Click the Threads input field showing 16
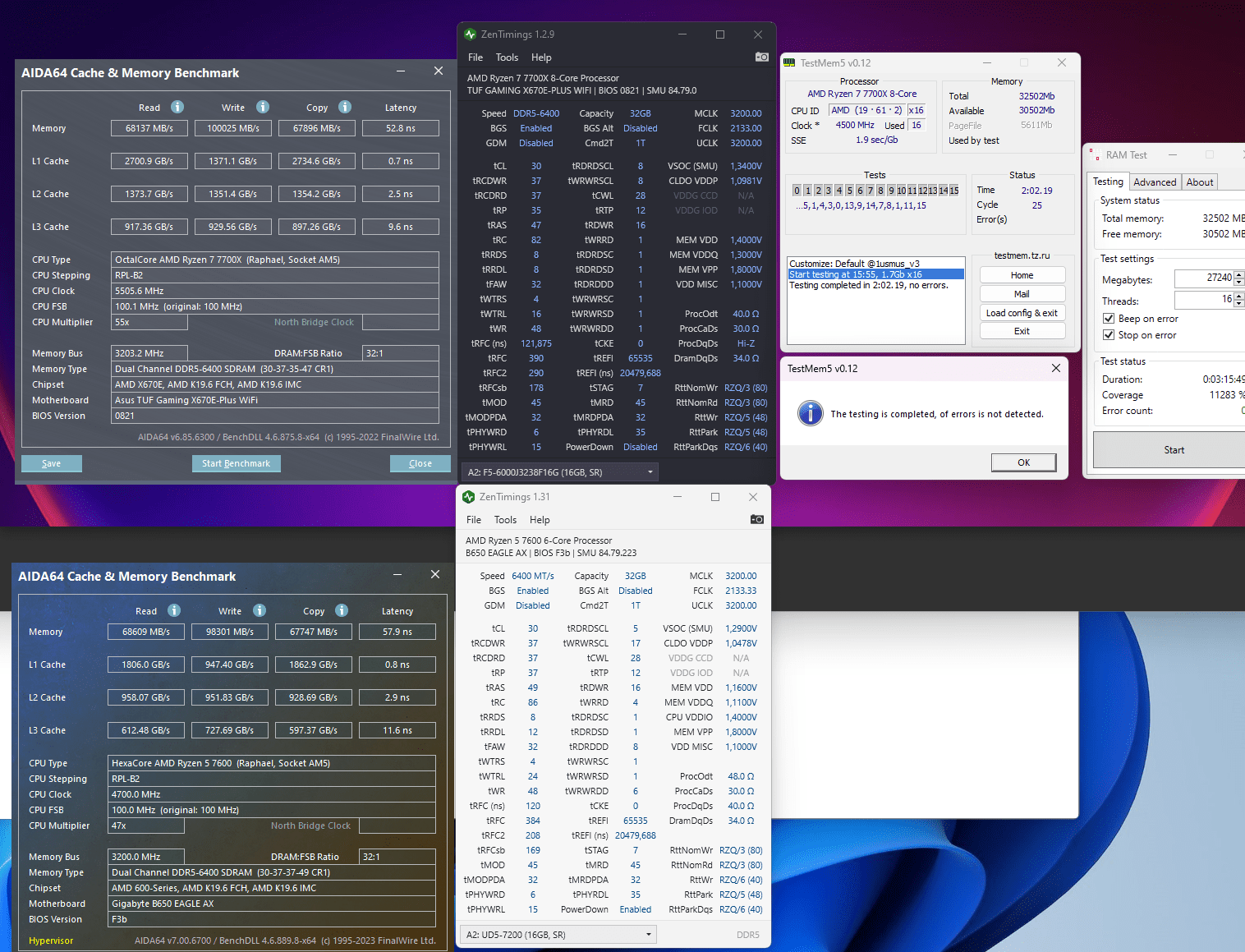 pos(1204,300)
